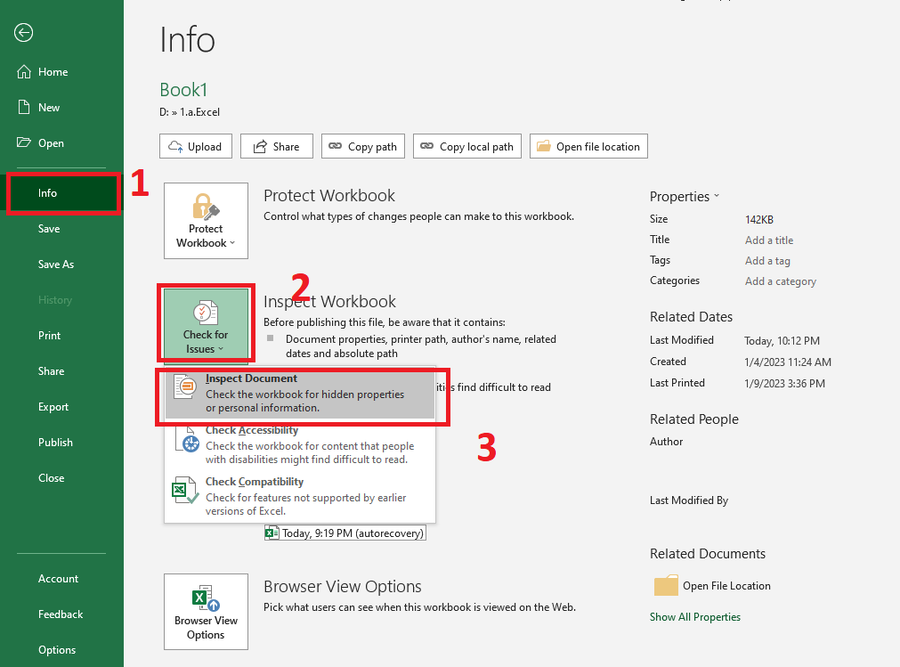This screenshot has height=667, width=900.
Task: Go to Save As in sidebar
Action: [56, 264]
